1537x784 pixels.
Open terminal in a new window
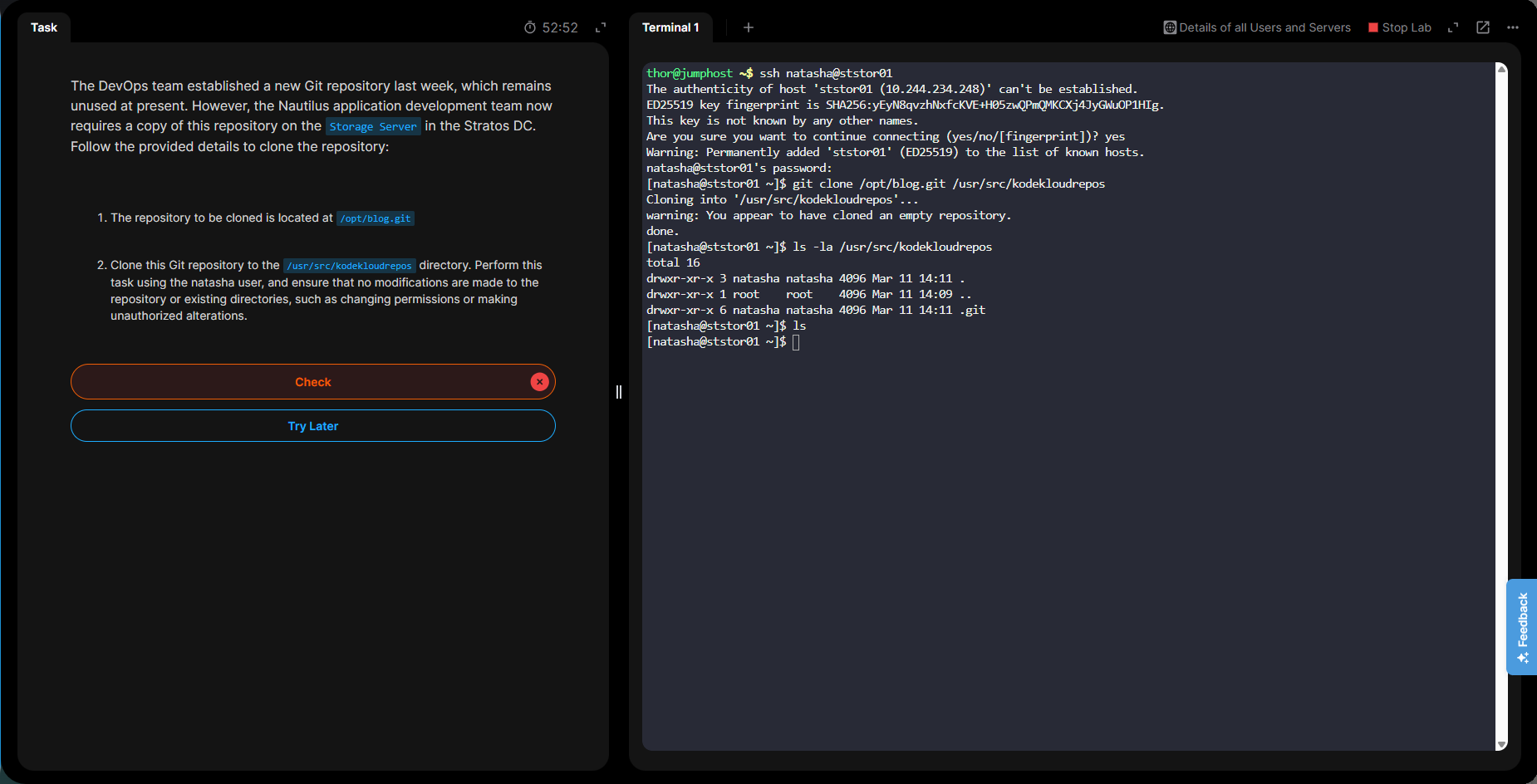(1483, 27)
